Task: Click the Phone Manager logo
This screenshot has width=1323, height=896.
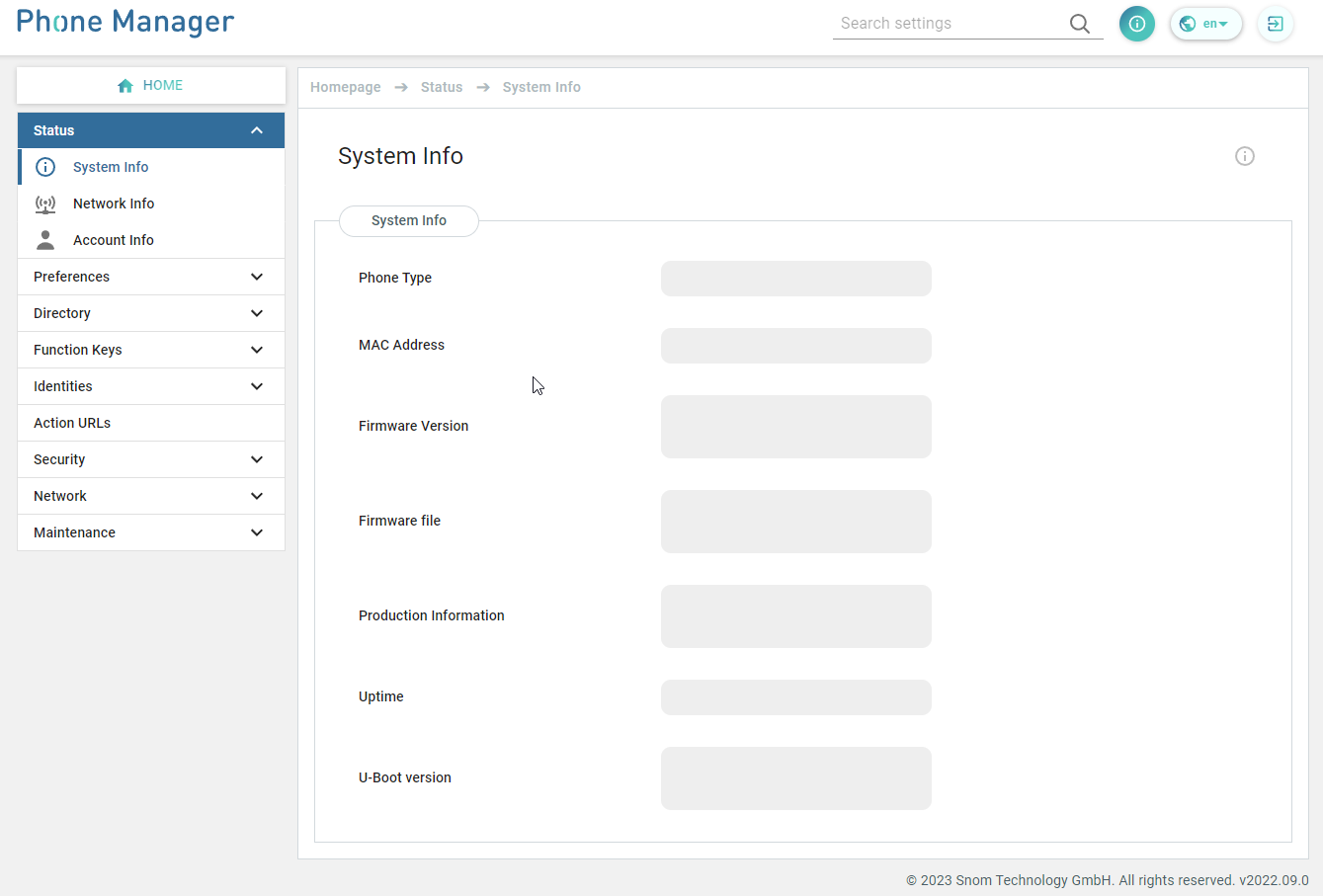Action: tap(125, 22)
